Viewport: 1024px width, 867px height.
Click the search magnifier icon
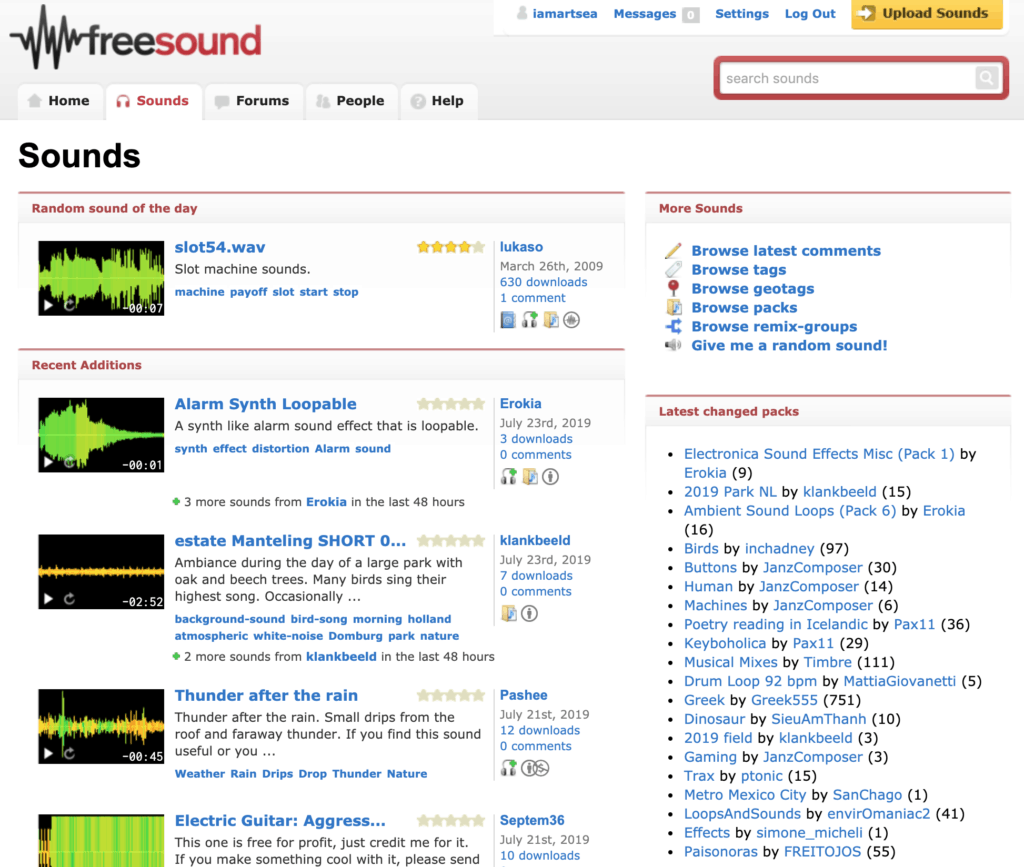987,78
